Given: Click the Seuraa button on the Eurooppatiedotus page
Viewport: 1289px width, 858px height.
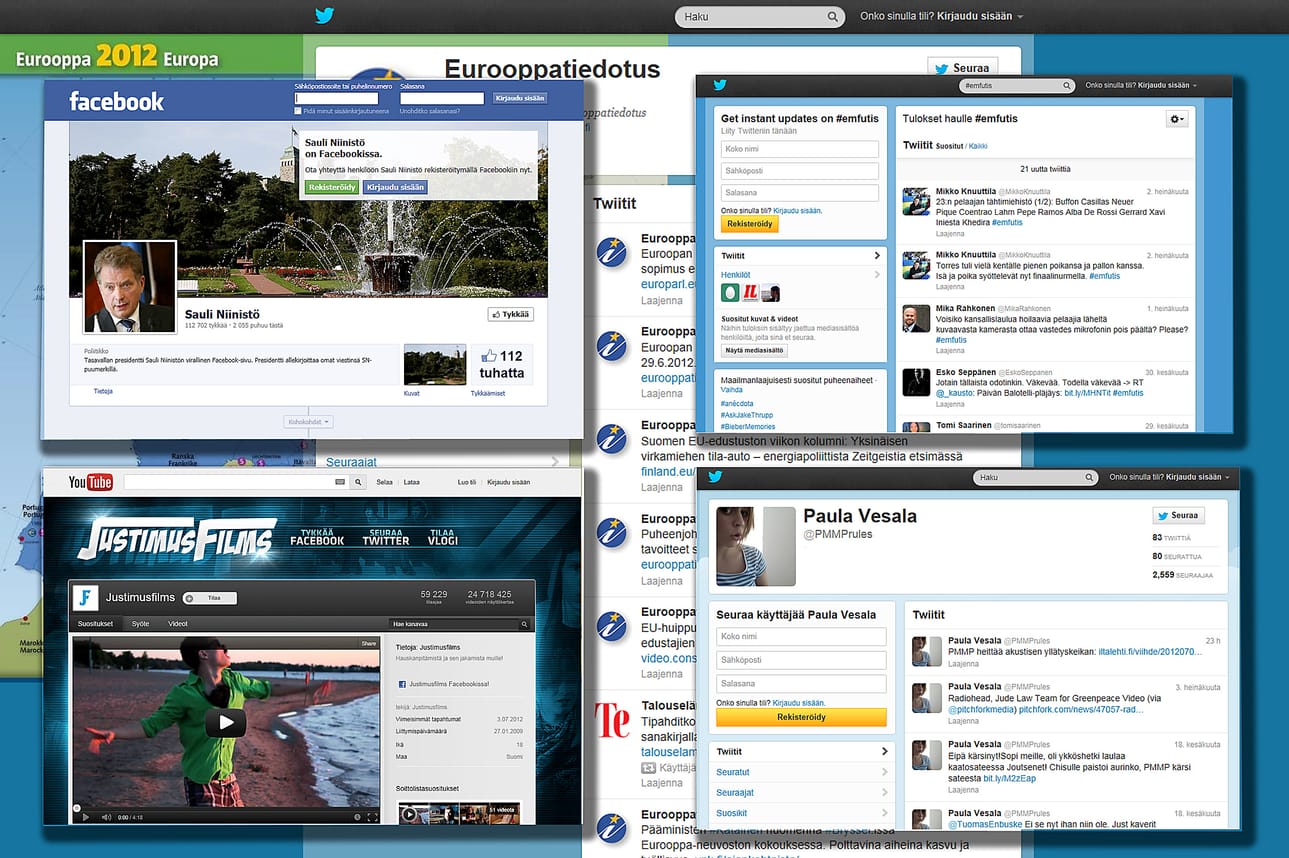Looking at the screenshot, I should coord(964,68).
